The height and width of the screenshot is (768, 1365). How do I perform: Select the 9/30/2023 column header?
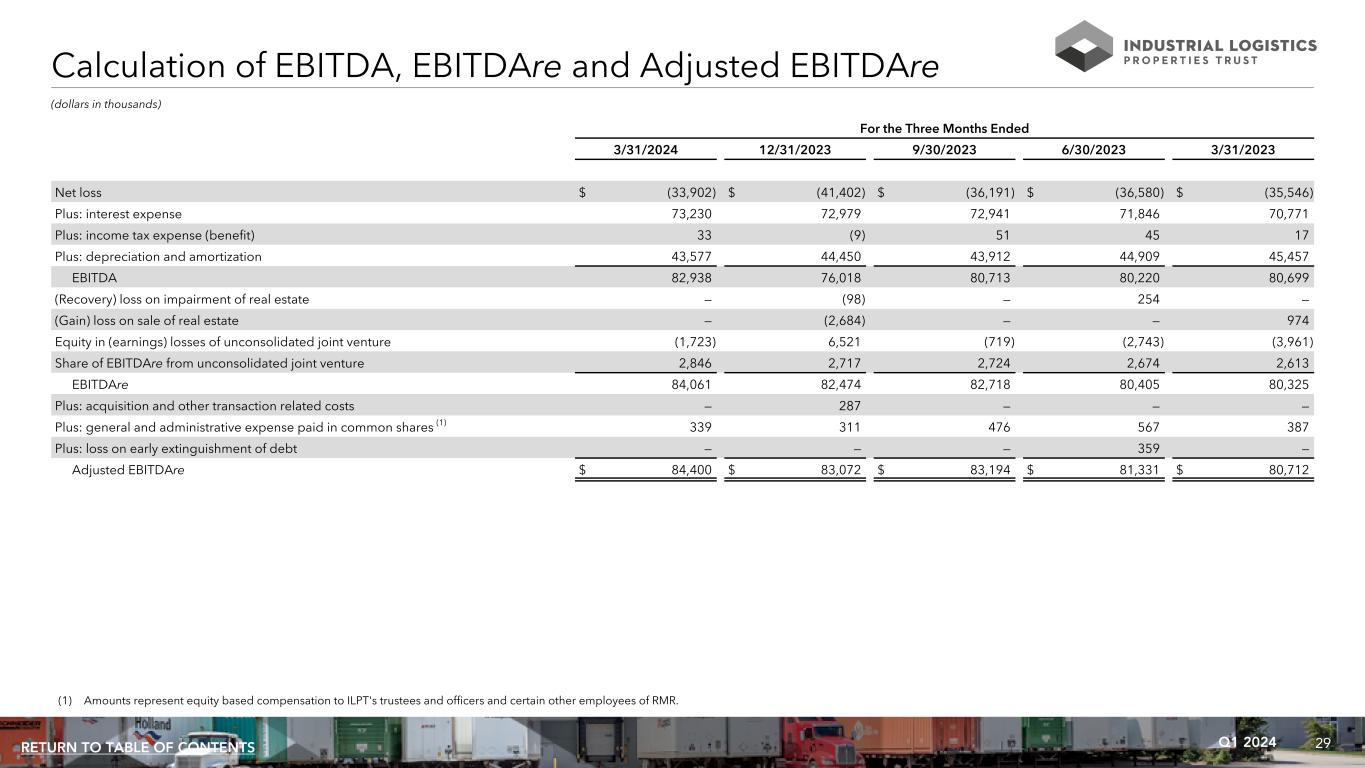(943, 150)
